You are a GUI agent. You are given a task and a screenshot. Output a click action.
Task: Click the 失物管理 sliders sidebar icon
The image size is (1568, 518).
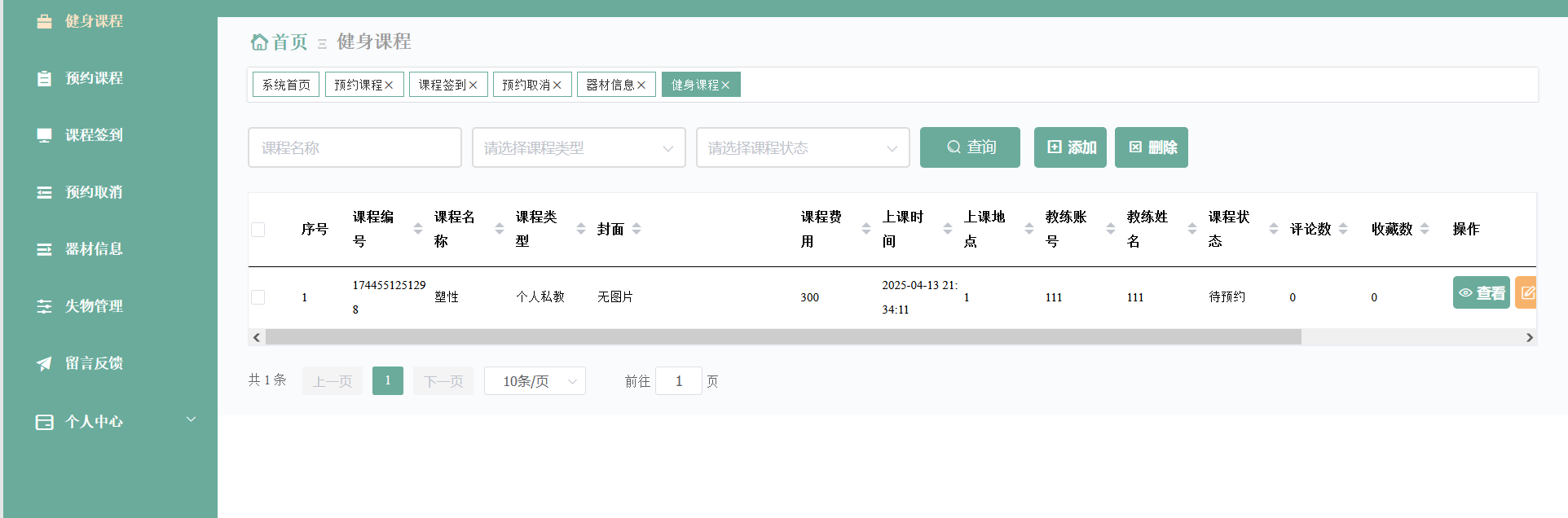coord(44,306)
